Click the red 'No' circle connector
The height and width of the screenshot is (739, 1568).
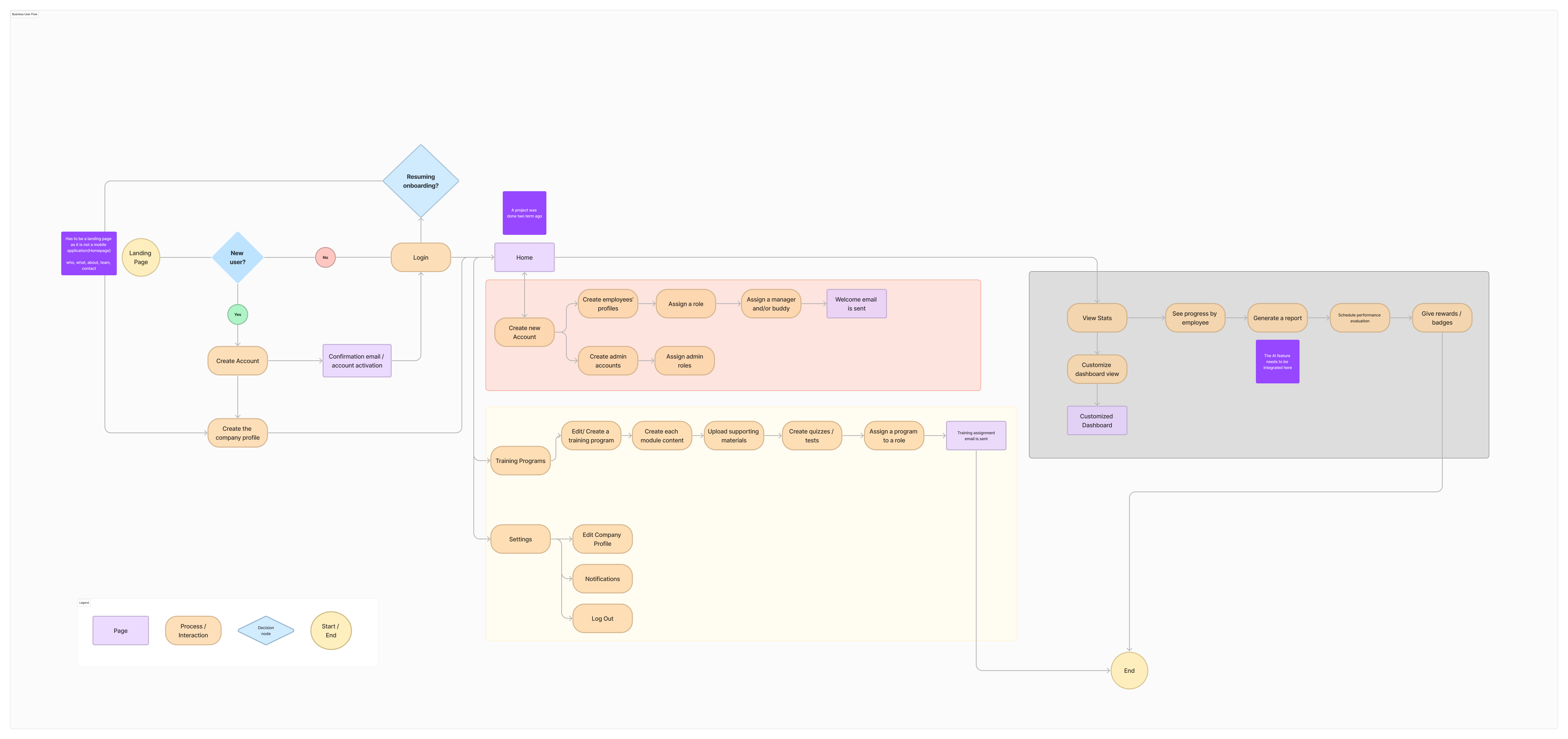coord(325,257)
